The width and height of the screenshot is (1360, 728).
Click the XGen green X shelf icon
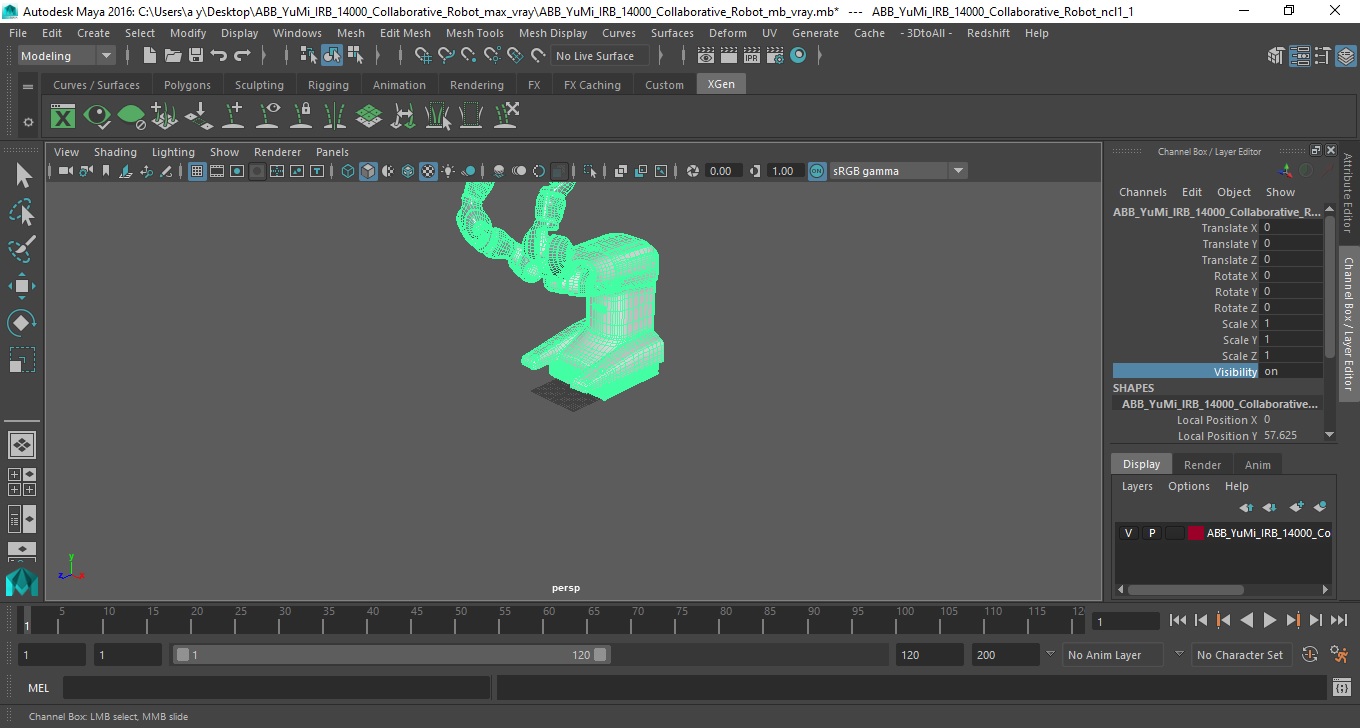(x=63, y=117)
